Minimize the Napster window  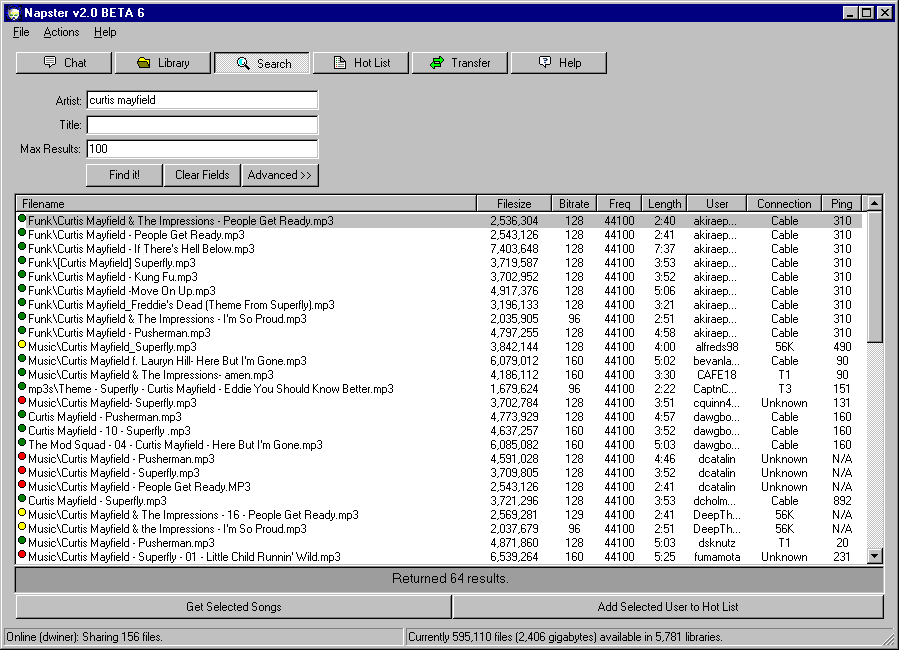point(850,13)
